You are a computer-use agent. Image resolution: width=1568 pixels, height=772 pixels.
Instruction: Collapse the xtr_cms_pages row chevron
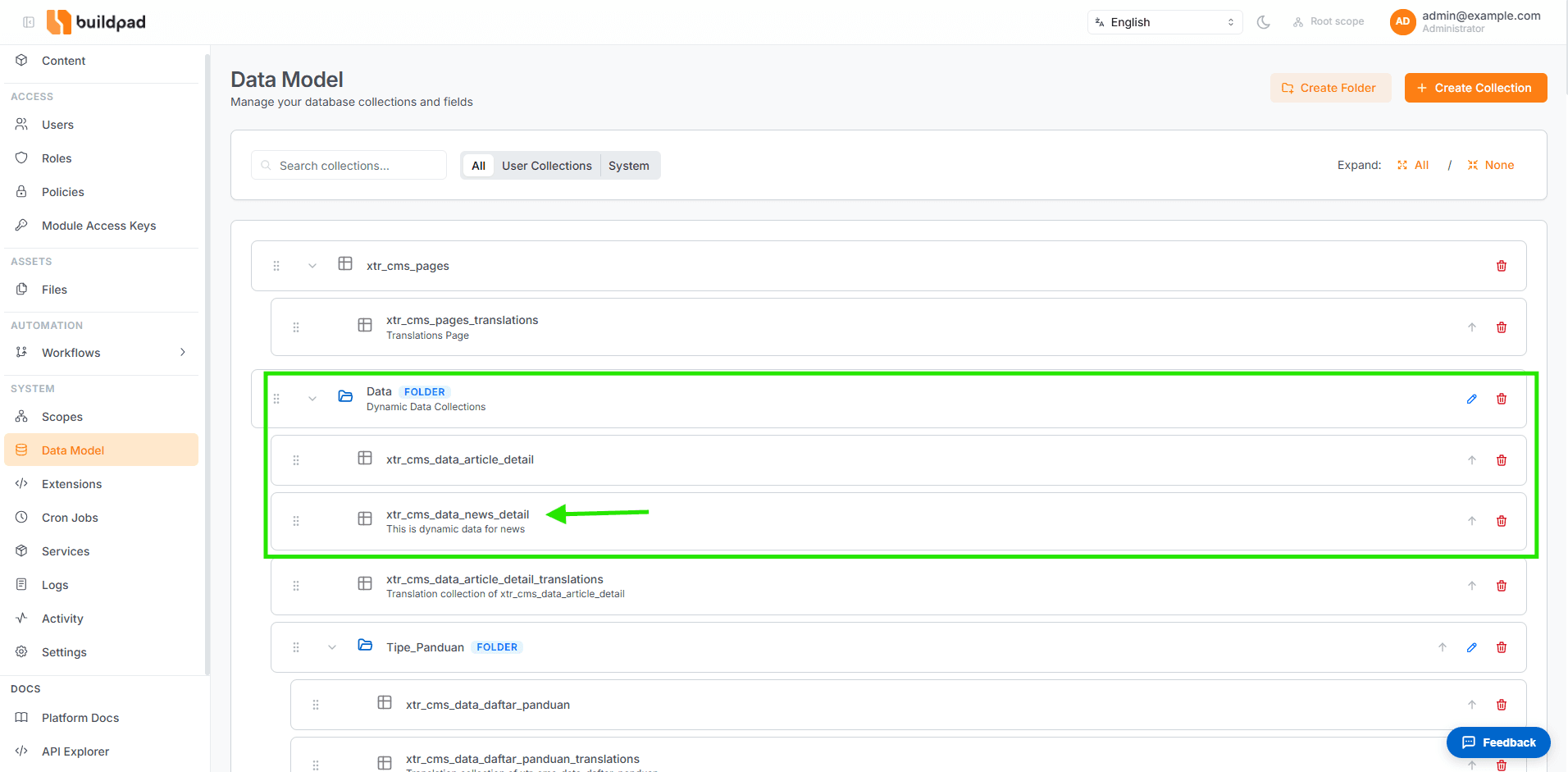[x=312, y=266]
